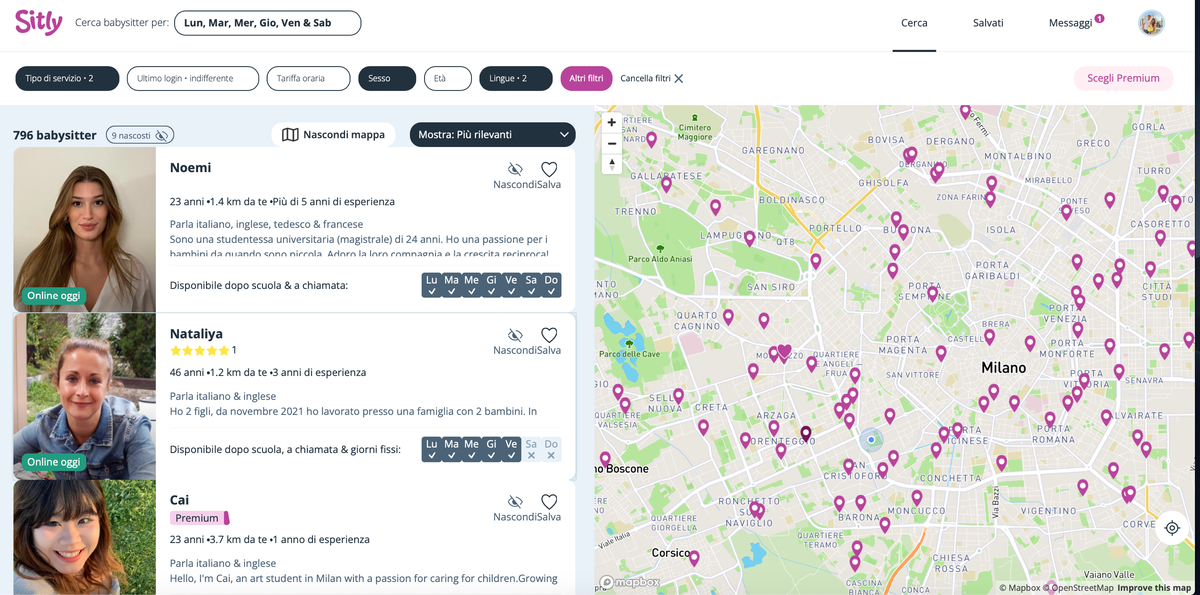Open the Messaggi tab
The width and height of the screenshot is (1200, 595).
[x=1070, y=23]
